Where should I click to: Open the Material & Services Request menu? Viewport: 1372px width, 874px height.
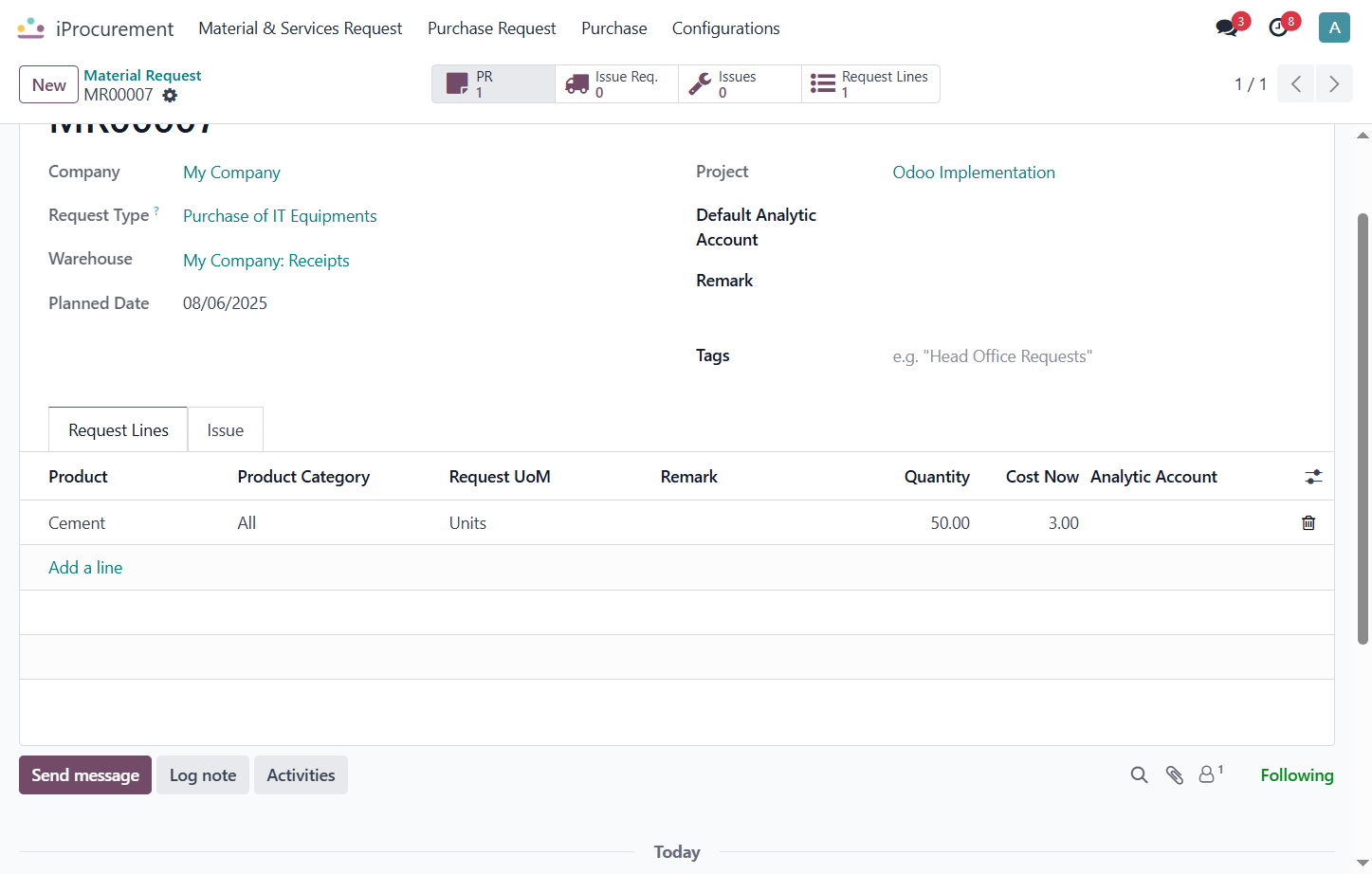(x=301, y=28)
